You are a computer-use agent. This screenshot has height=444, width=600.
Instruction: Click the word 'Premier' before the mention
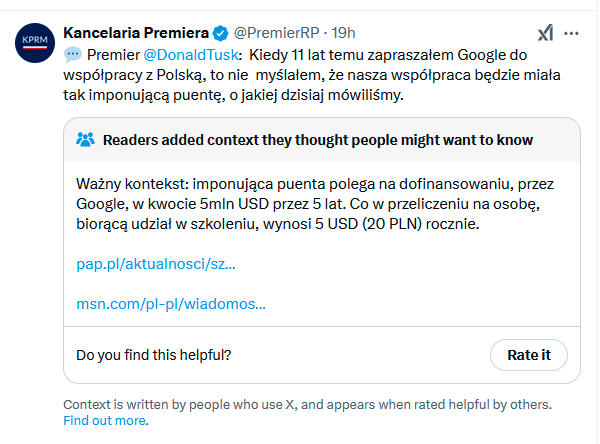click(113, 55)
